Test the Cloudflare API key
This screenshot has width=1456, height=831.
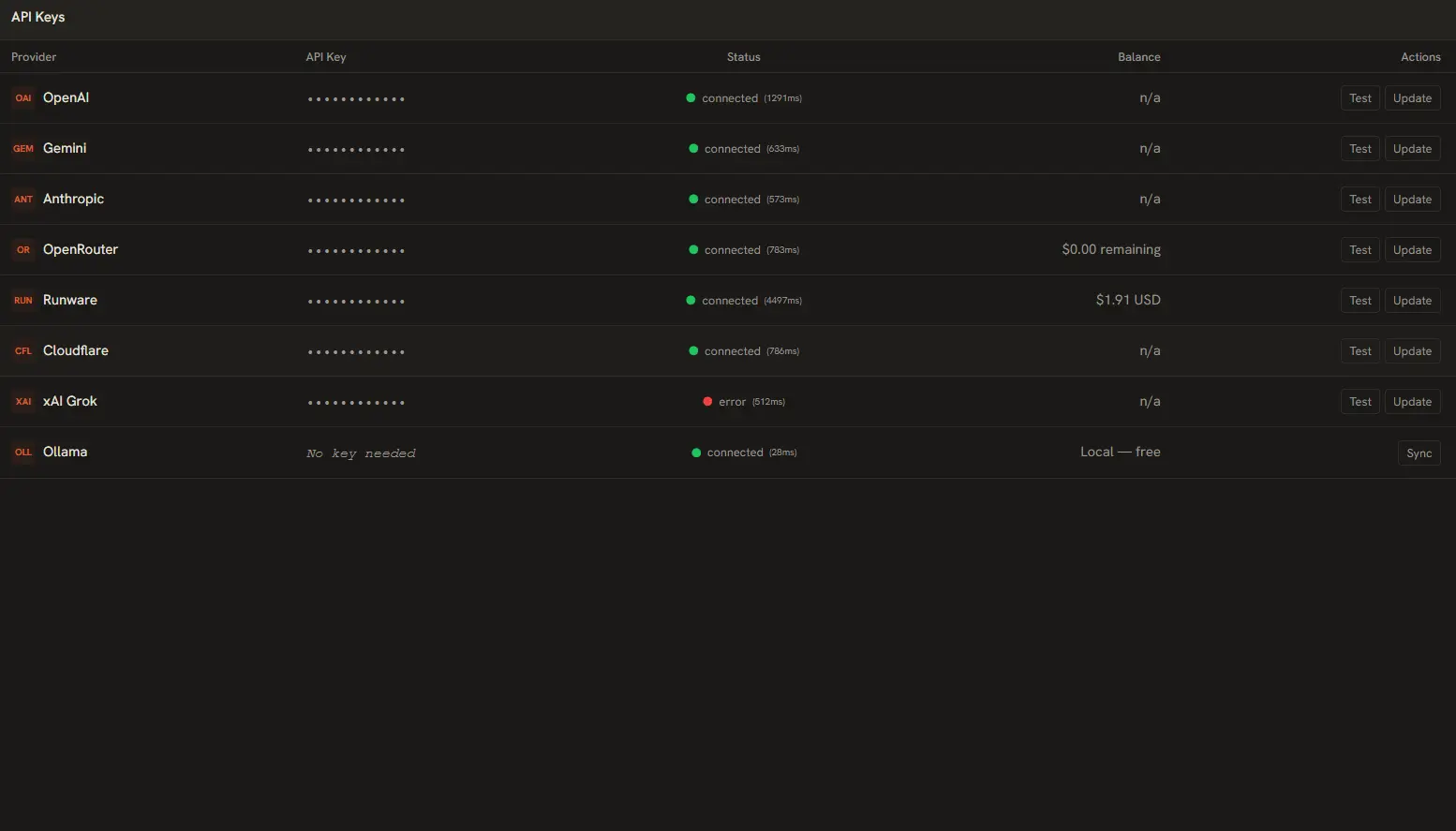coord(1360,351)
